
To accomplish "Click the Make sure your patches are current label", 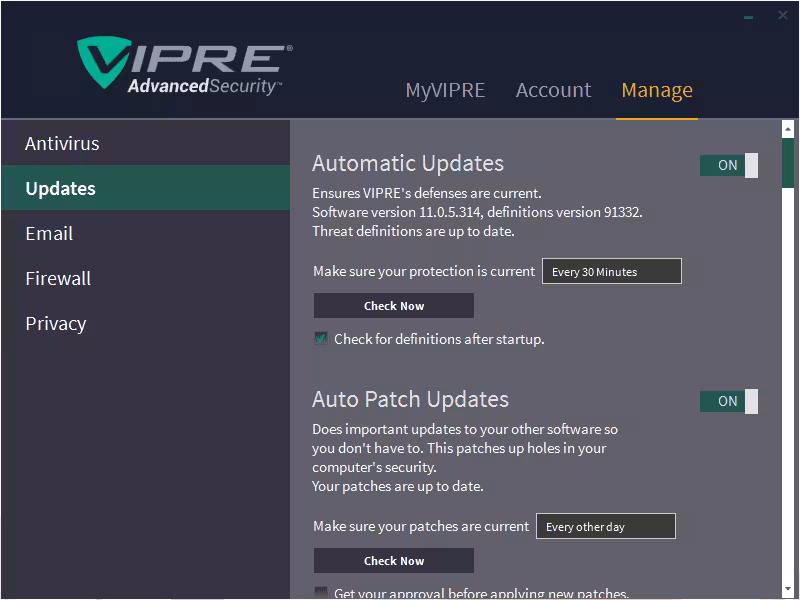I will click(x=421, y=527).
